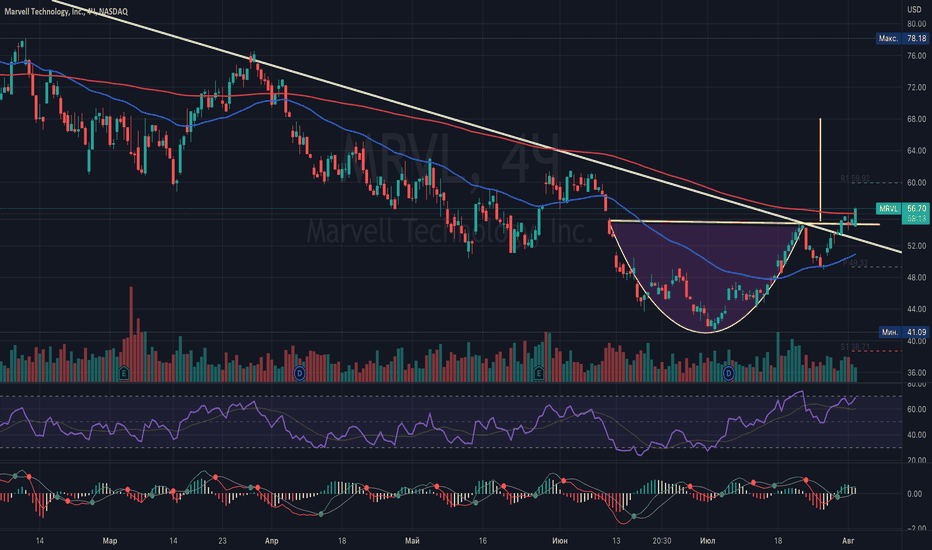Select the vertical yellow target line
This screenshot has height=550, width=932.
(x=820, y=169)
